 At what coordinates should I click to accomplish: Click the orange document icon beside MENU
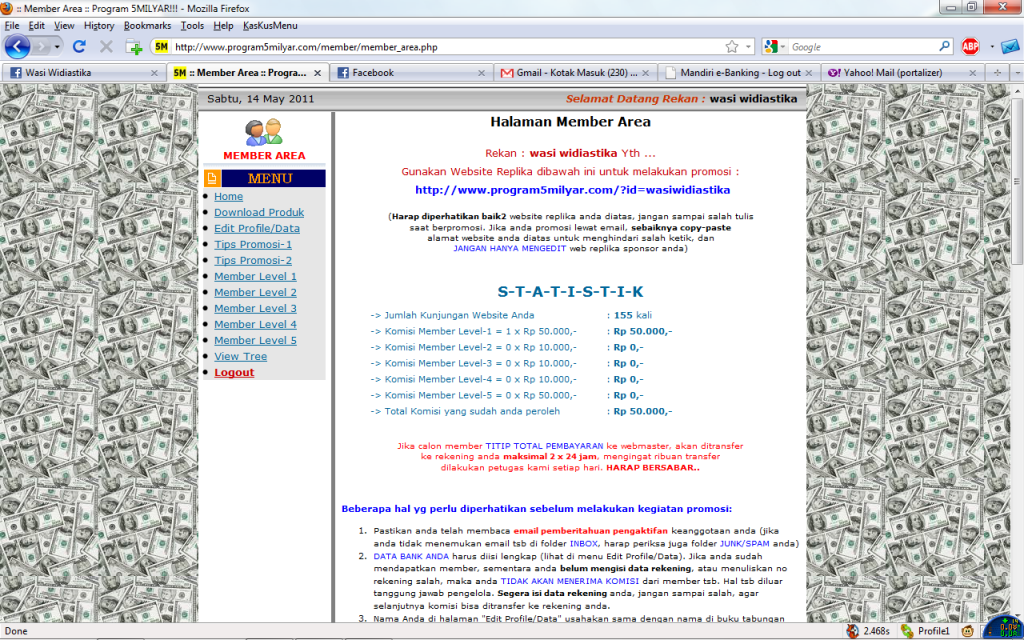[212, 178]
